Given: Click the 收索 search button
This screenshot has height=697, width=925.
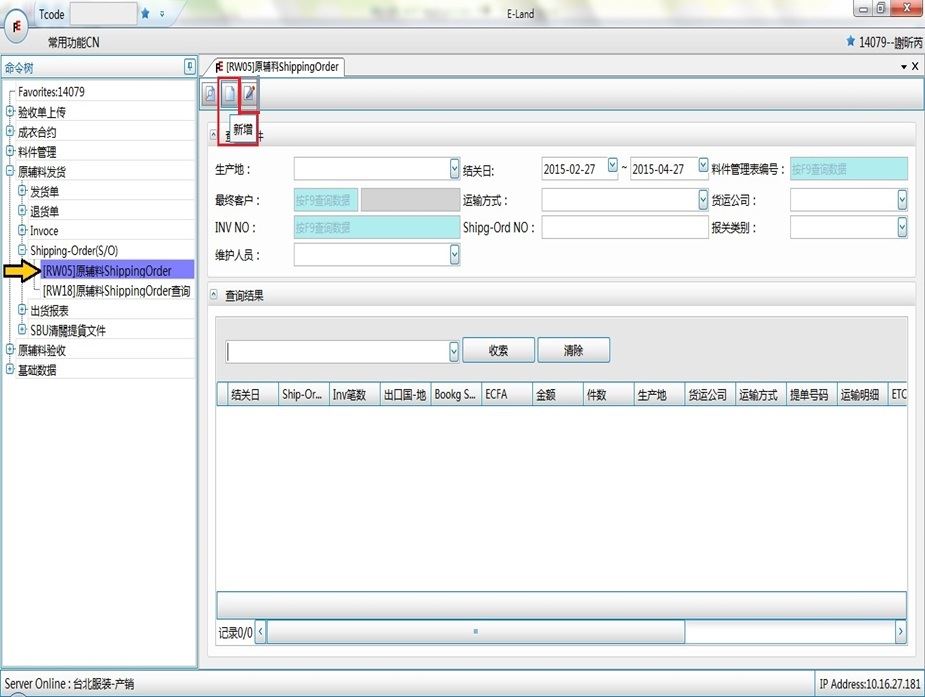Looking at the screenshot, I should click(x=498, y=350).
